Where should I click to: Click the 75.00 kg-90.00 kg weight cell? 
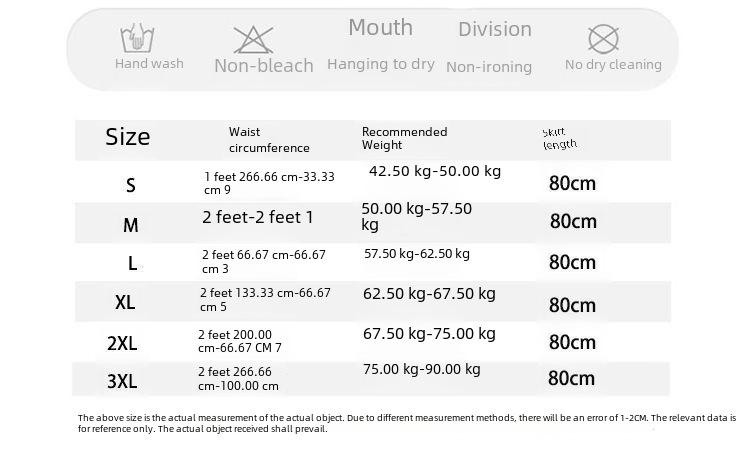click(x=421, y=369)
